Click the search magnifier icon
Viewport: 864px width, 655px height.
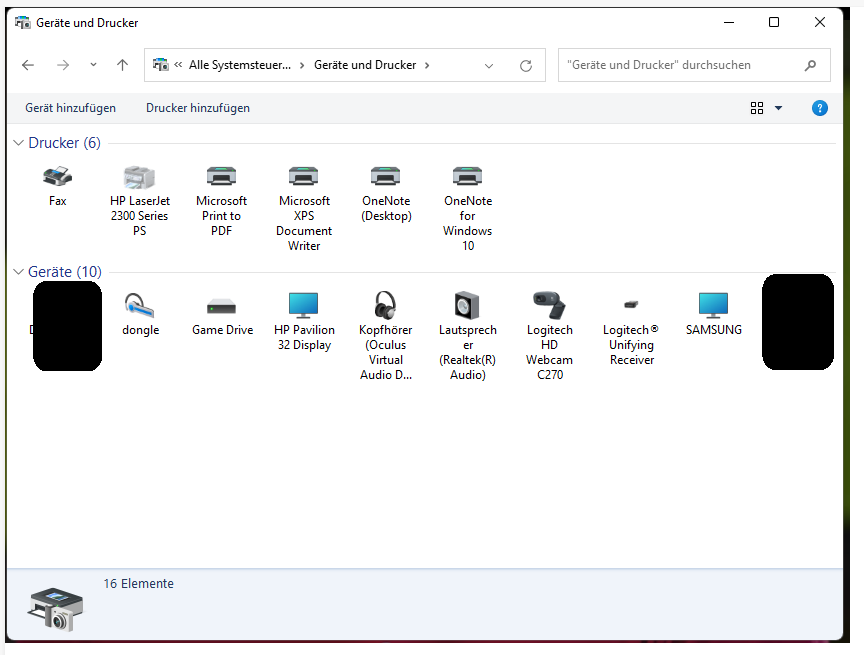(x=811, y=66)
